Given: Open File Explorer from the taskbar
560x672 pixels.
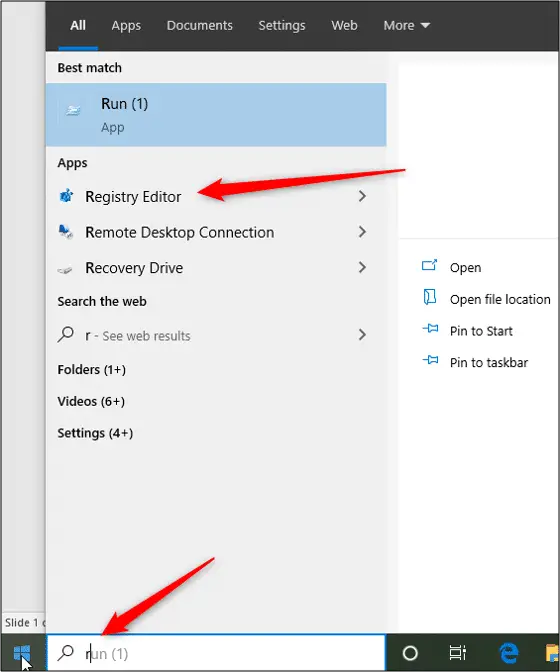Looking at the screenshot, I should point(553,653).
